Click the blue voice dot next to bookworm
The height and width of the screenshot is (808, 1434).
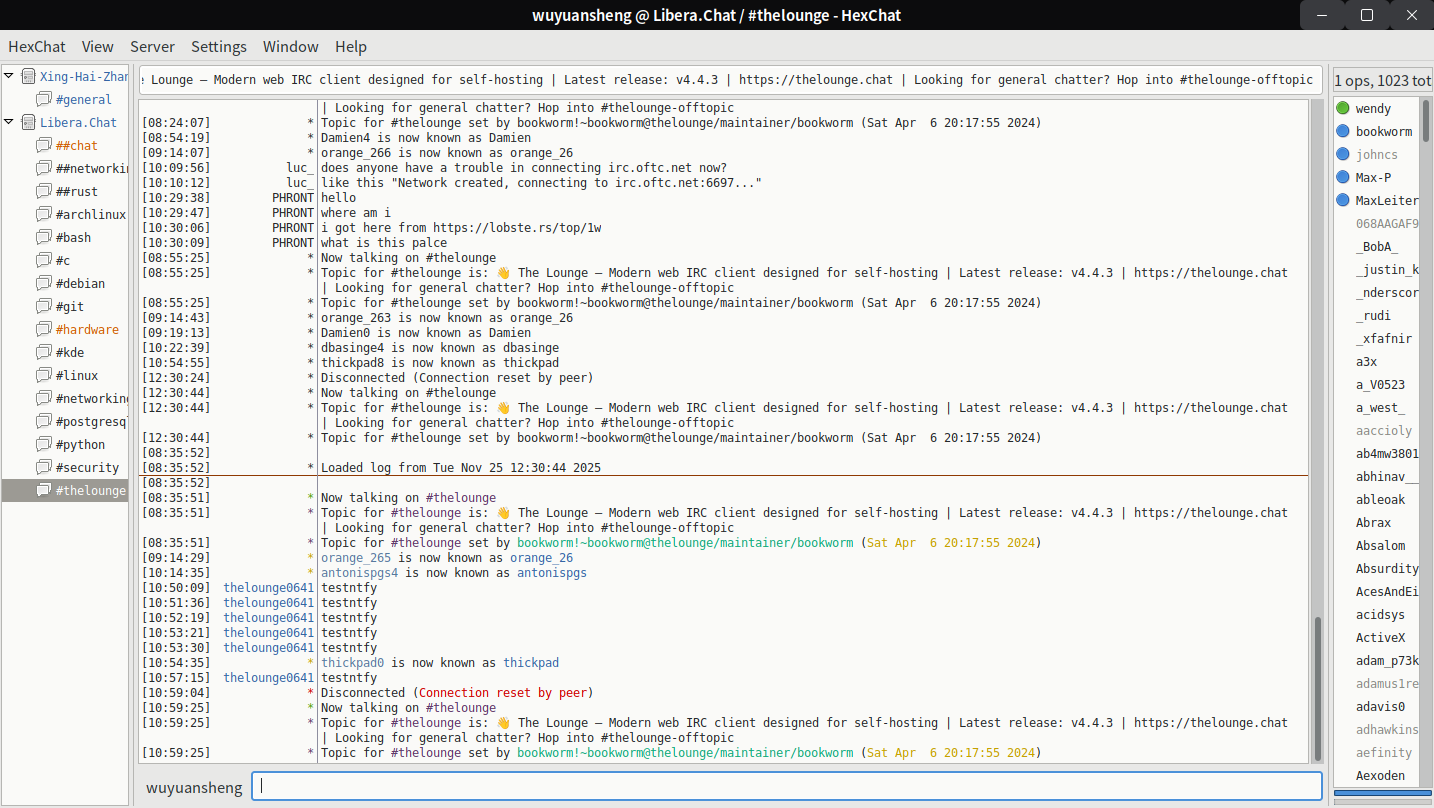pyautogui.click(x=1343, y=131)
